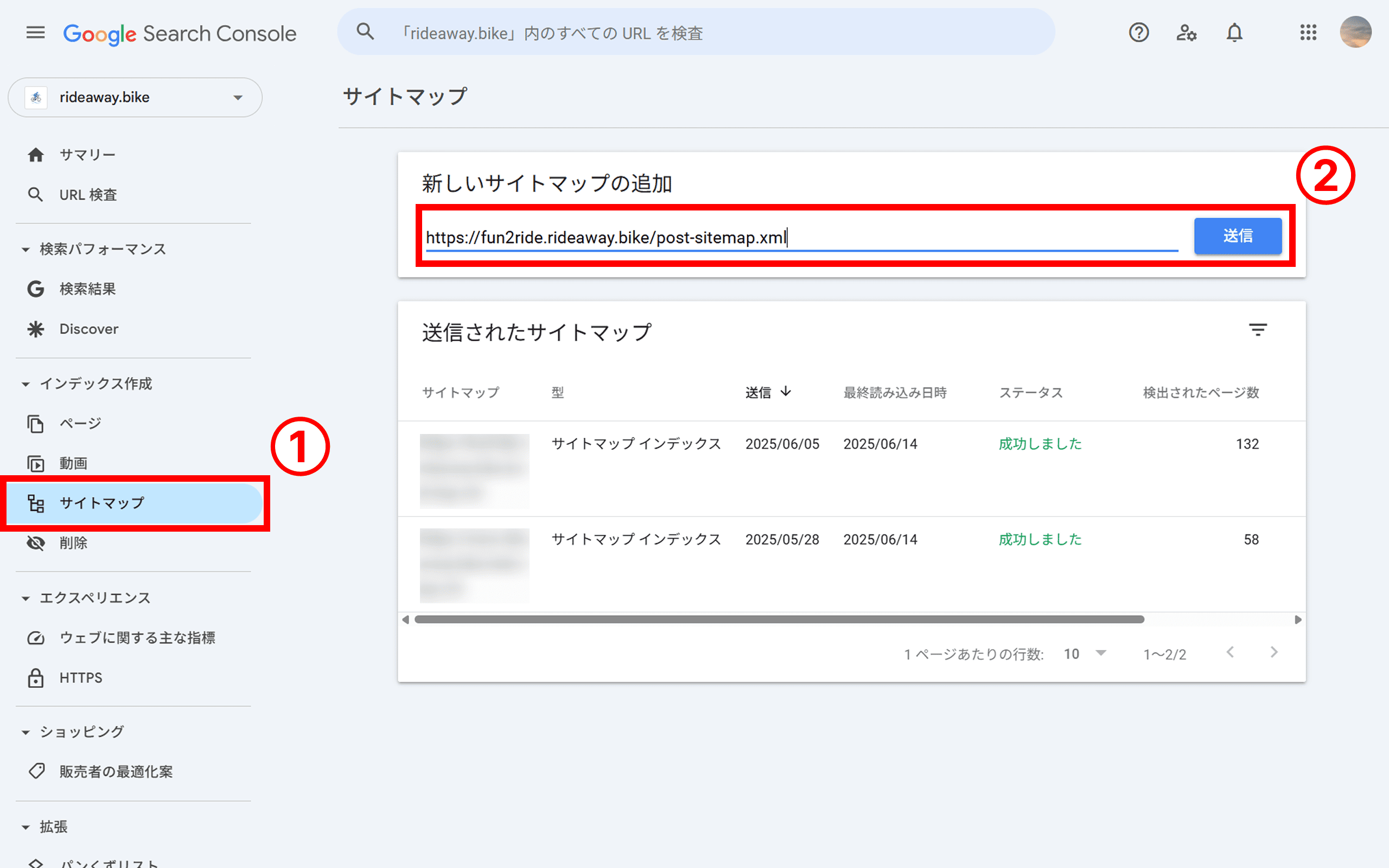Click the 1〜2/2 pagination text

[1164, 654]
